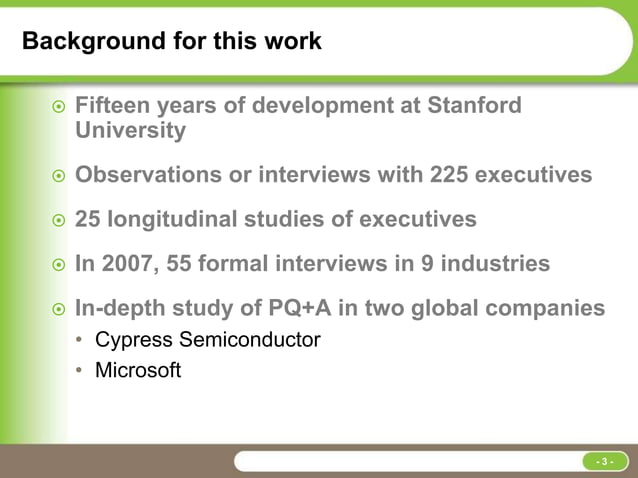This screenshot has width=638, height=478.
Task: Click the word "University" on the second line
Action: click(130, 131)
